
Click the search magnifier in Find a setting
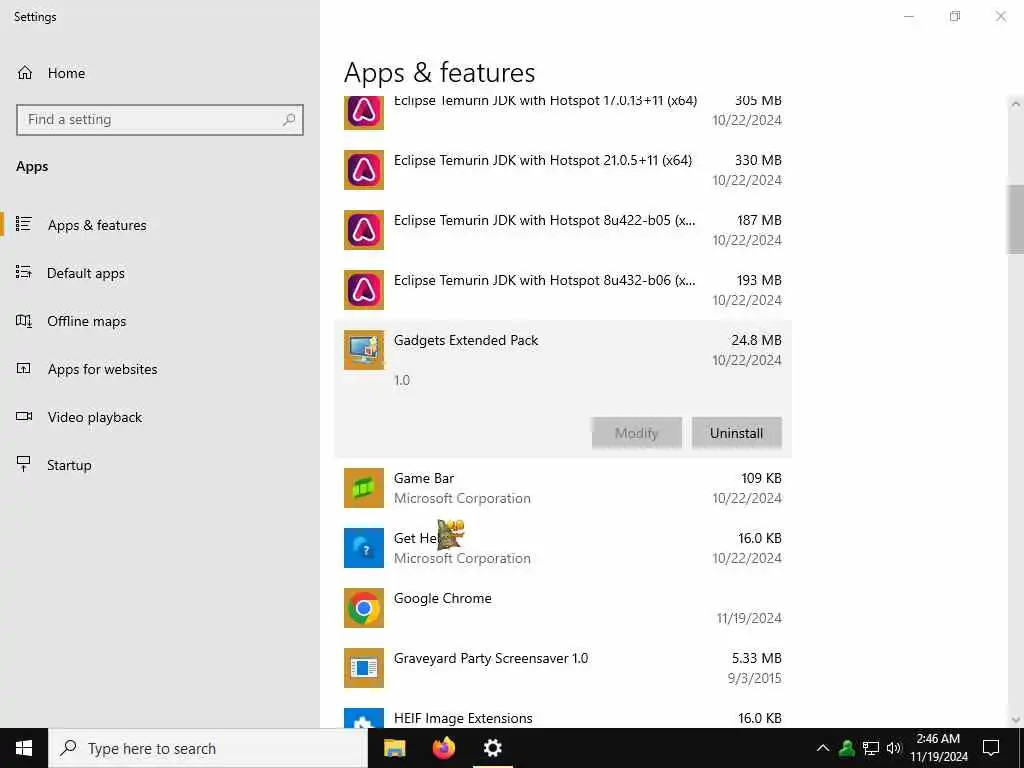pyautogui.click(x=289, y=120)
